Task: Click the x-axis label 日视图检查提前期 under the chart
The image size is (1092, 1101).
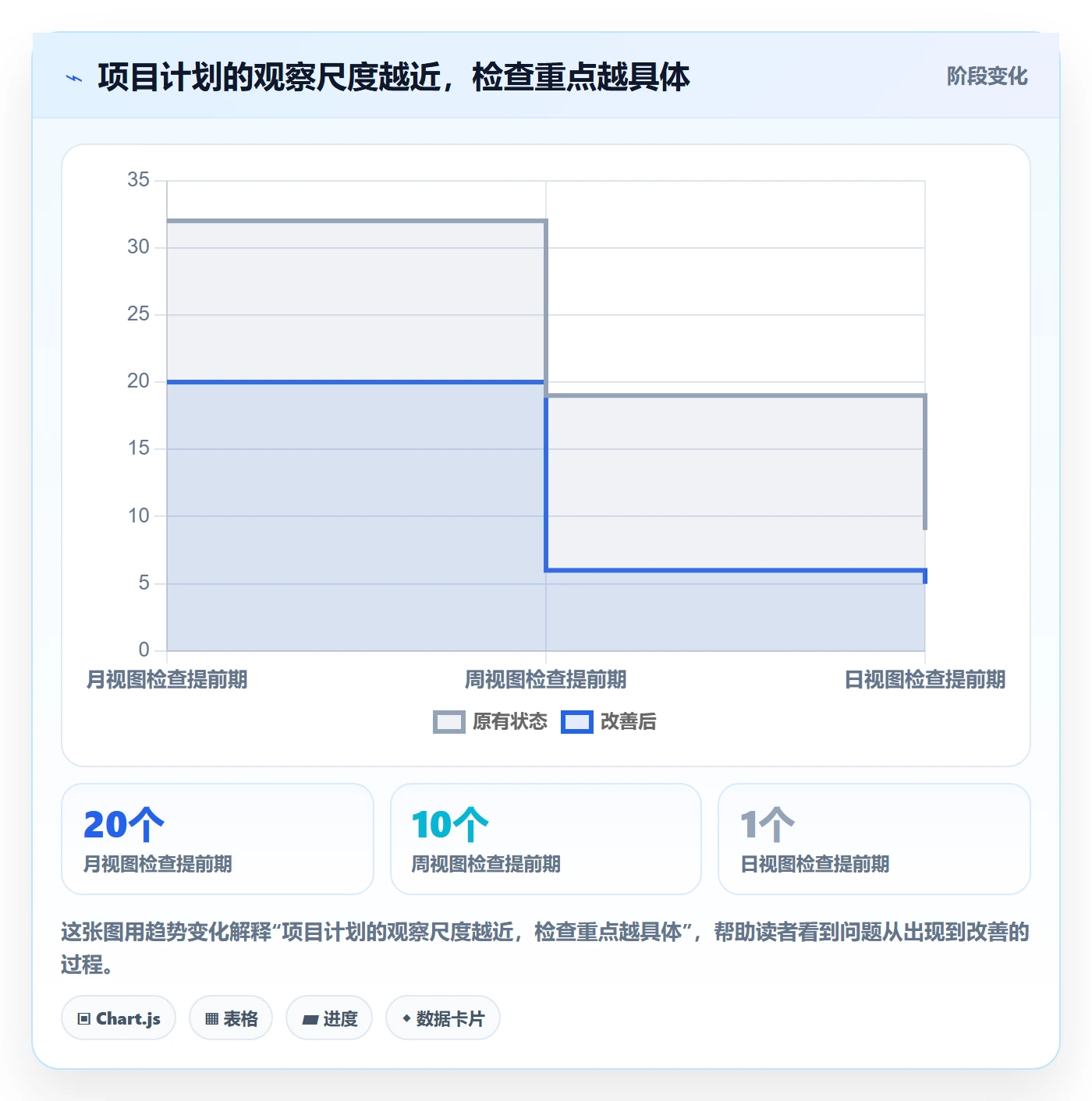Action: coord(925,680)
